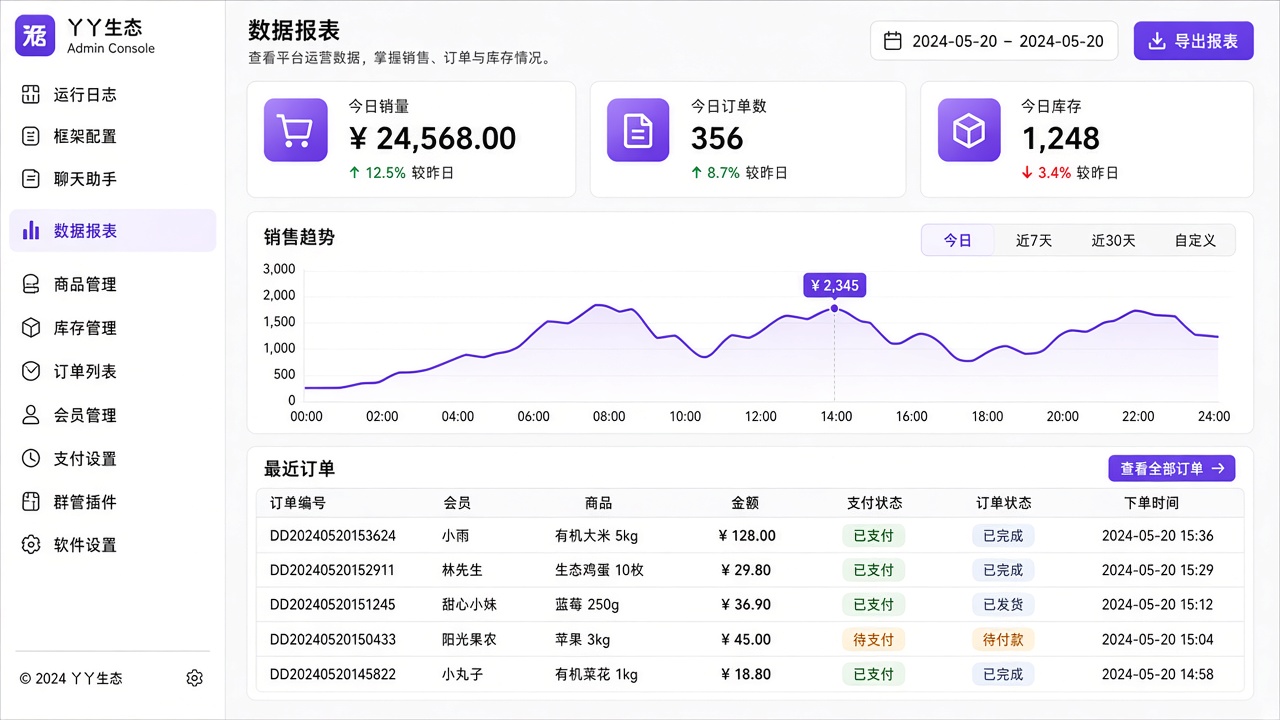Click the chart data point at 14:00

[x=834, y=308]
